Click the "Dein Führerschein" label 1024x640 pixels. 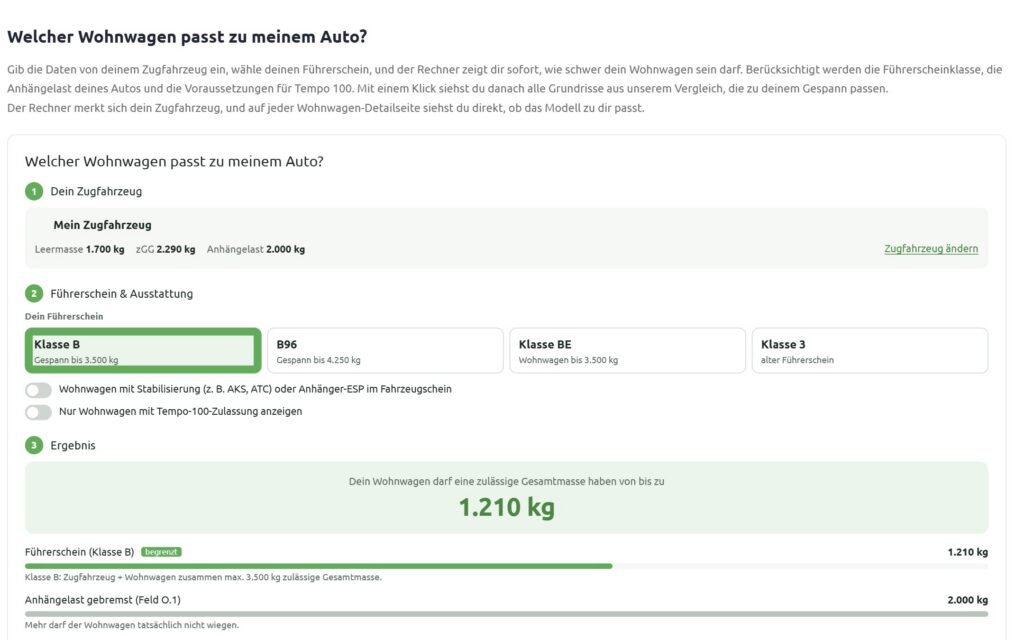pos(64,317)
